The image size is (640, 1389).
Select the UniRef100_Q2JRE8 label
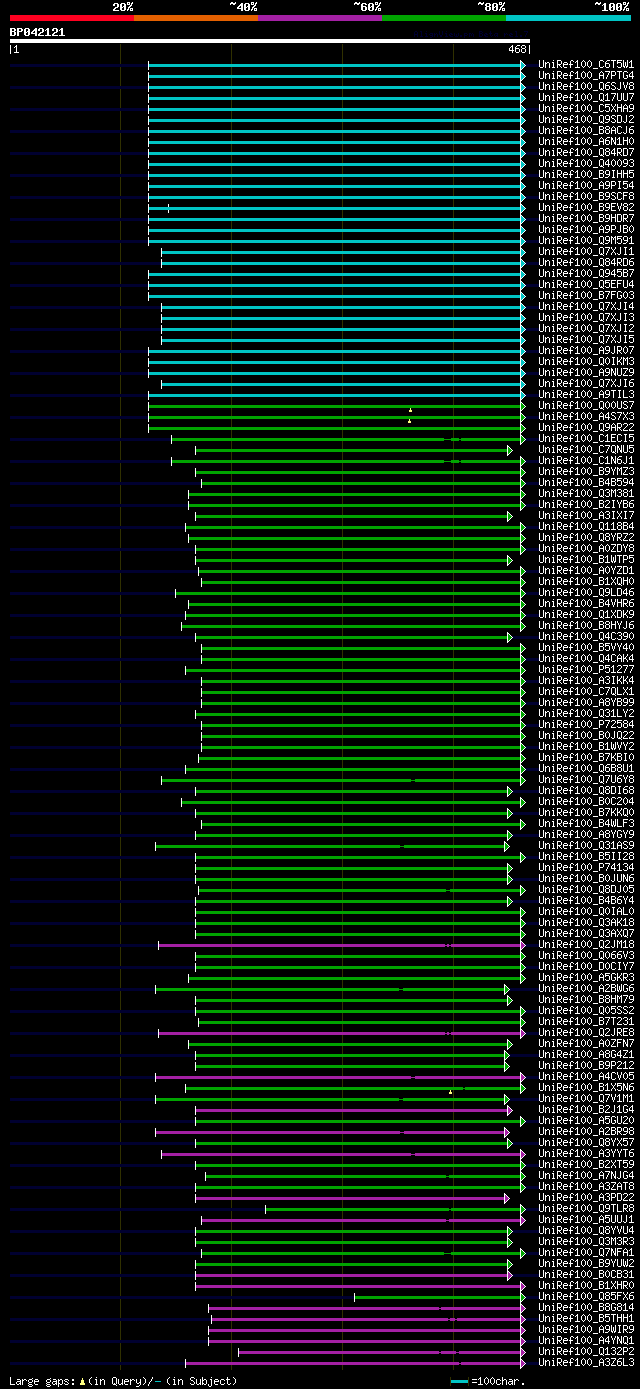[x=586, y=1032]
